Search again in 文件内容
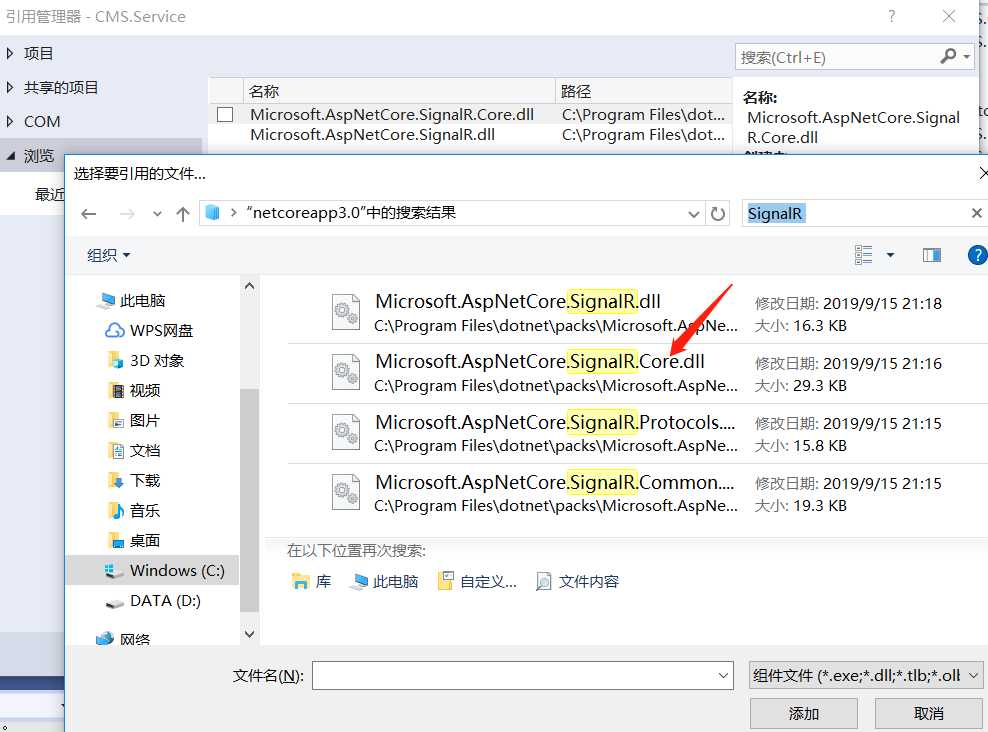The height and width of the screenshot is (732, 988). click(x=577, y=581)
